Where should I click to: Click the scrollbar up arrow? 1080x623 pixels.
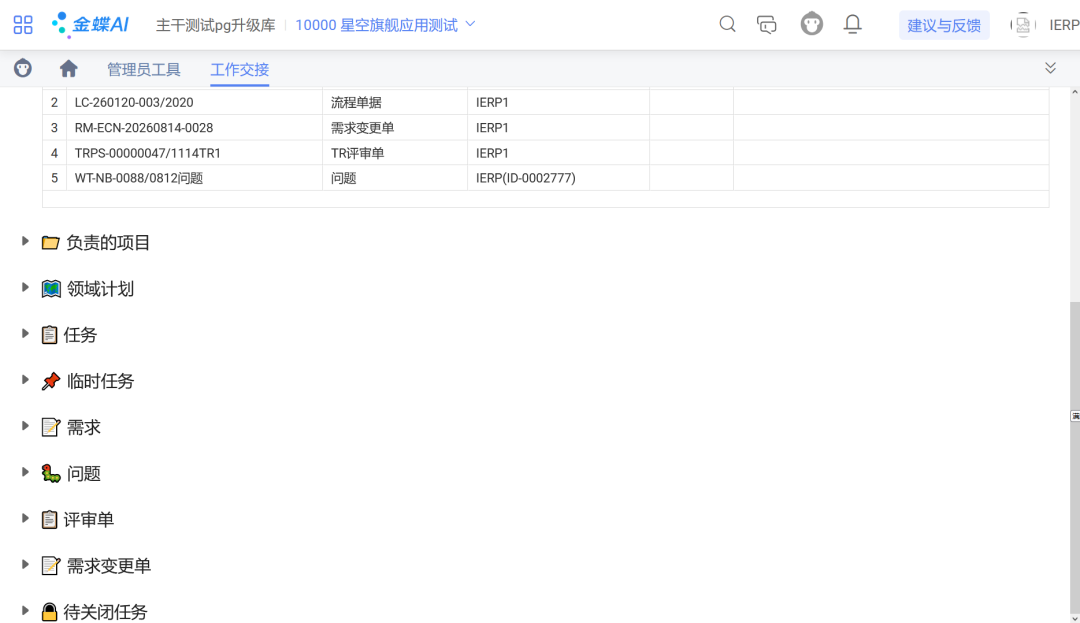tap(1074, 92)
